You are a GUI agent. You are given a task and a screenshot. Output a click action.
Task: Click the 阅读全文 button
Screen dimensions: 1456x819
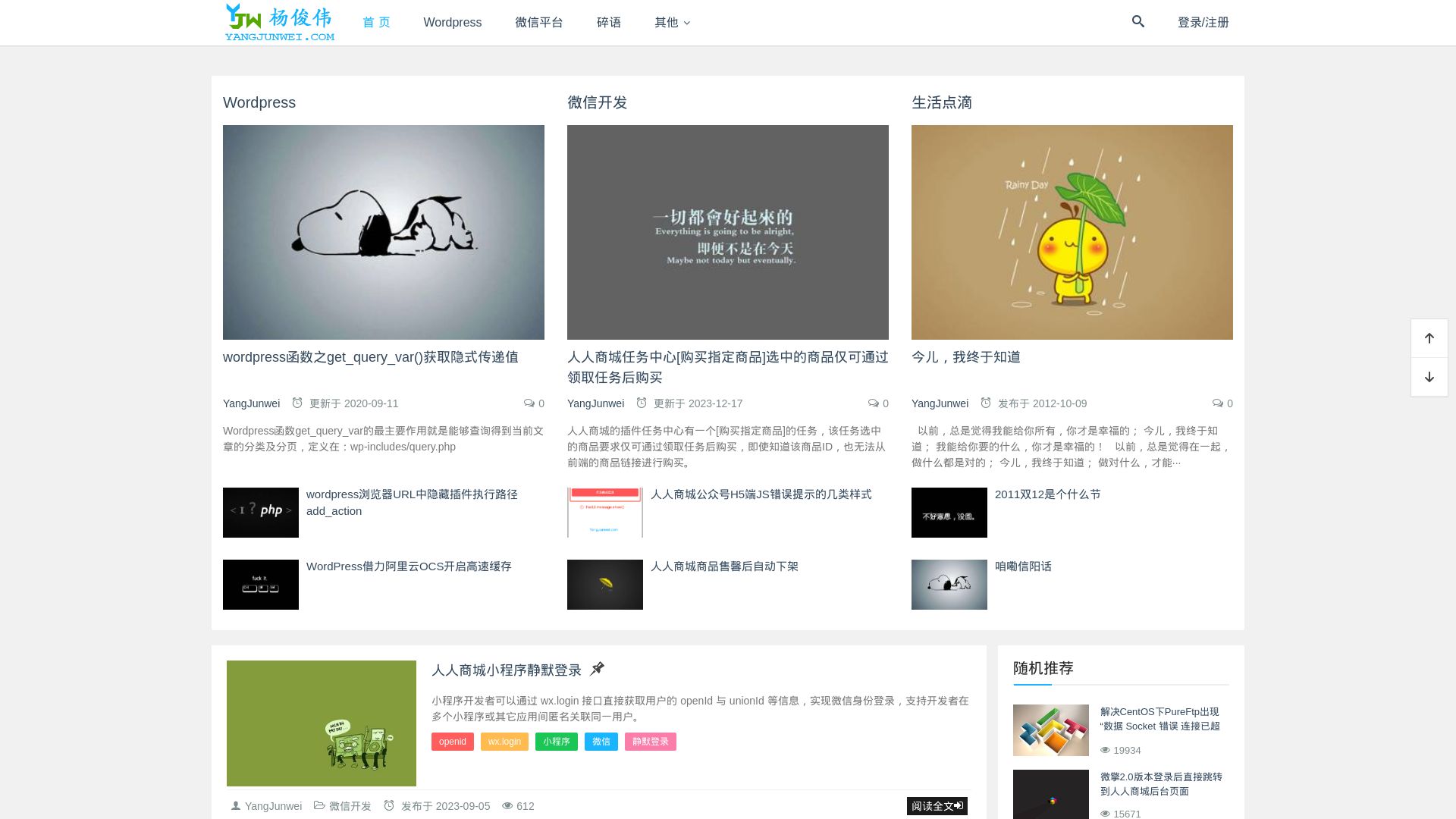click(937, 806)
